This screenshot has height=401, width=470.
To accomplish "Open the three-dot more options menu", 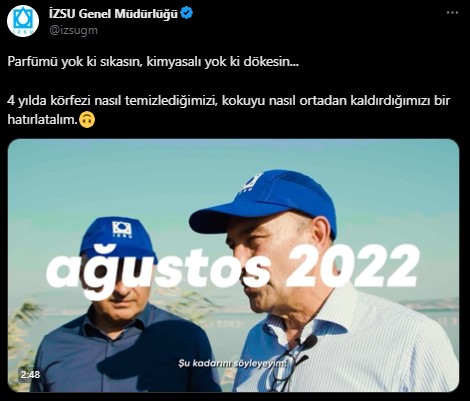I will point(452,13).
